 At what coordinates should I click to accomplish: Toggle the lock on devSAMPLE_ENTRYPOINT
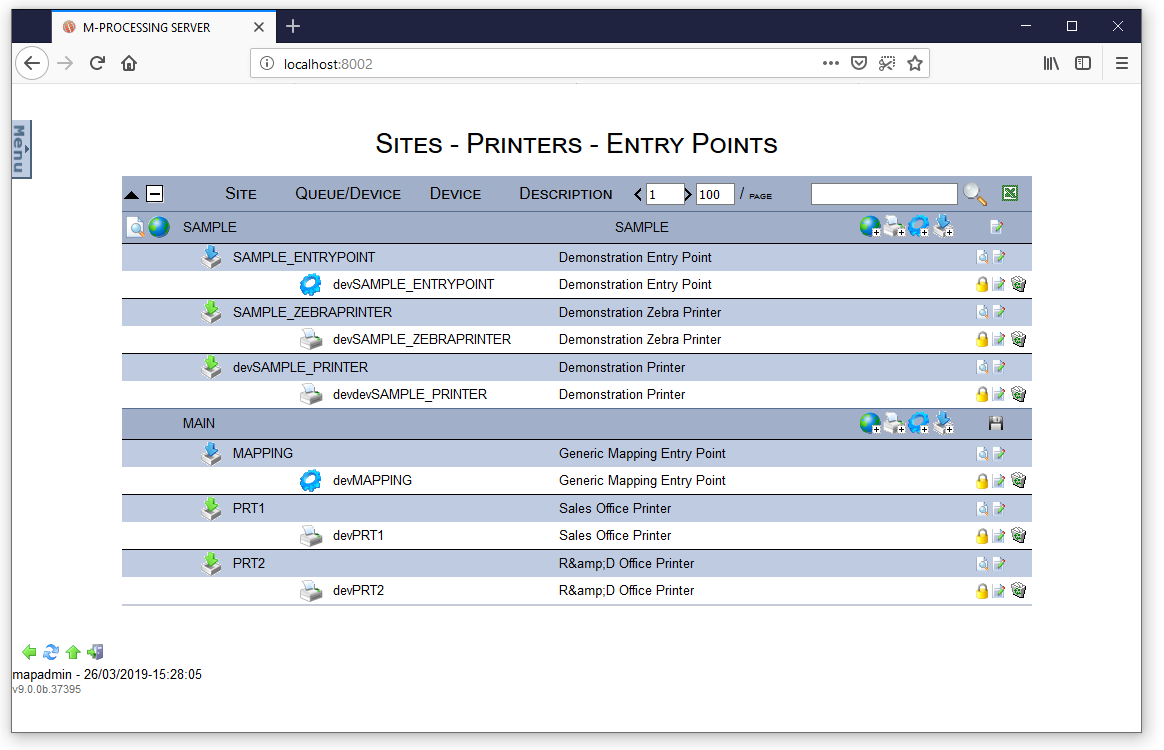pos(982,285)
